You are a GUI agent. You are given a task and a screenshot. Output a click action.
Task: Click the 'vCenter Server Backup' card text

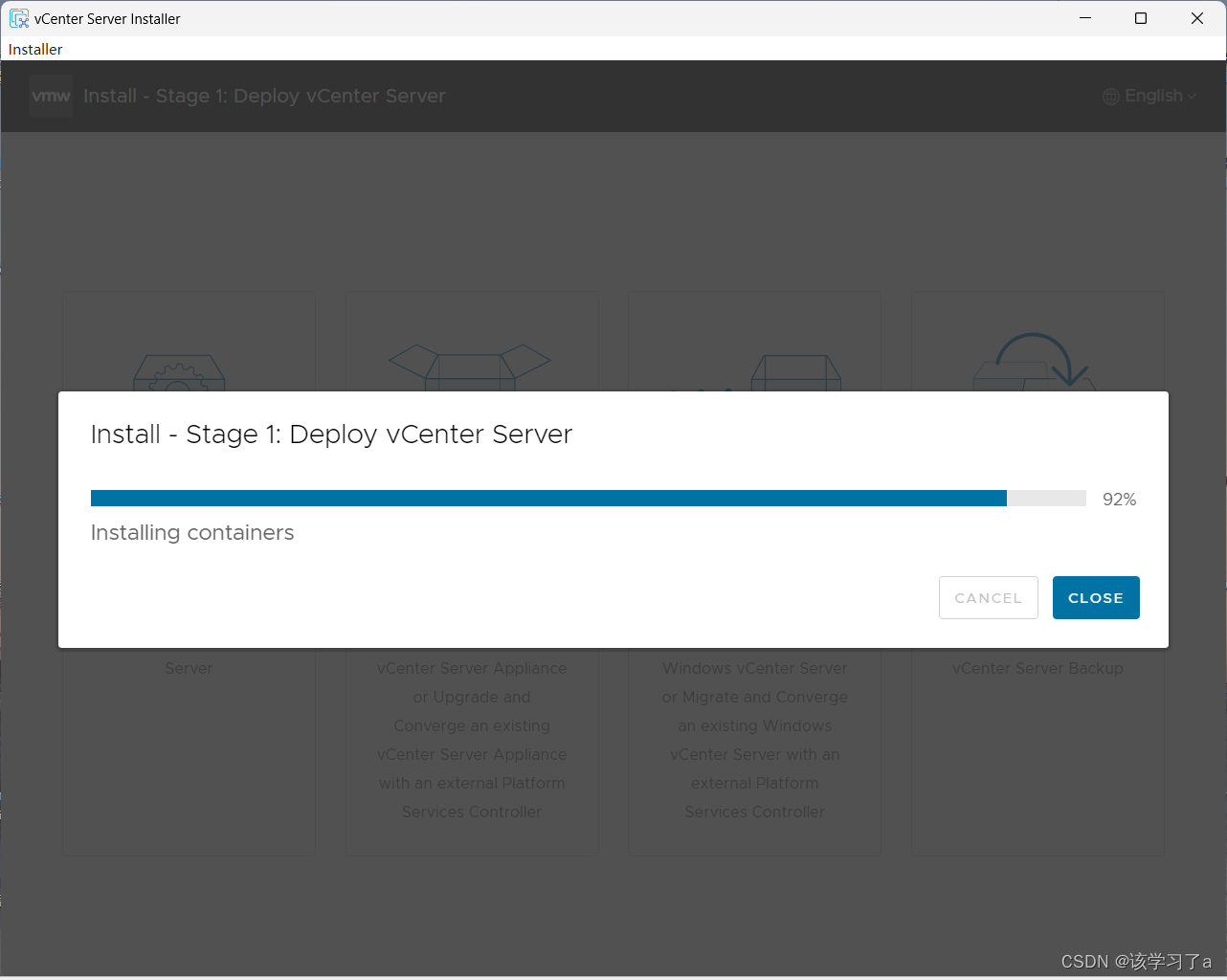pyautogui.click(x=1037, y=668)
